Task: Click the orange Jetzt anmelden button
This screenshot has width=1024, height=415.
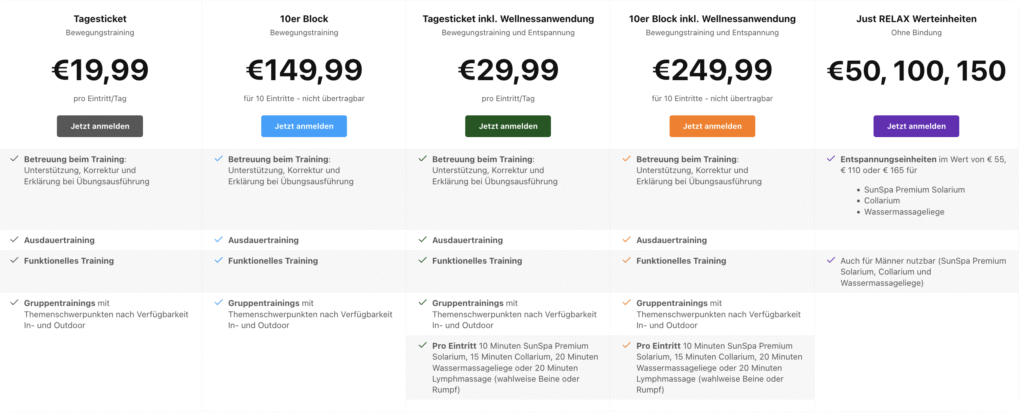Action: (x=712, y=126)
